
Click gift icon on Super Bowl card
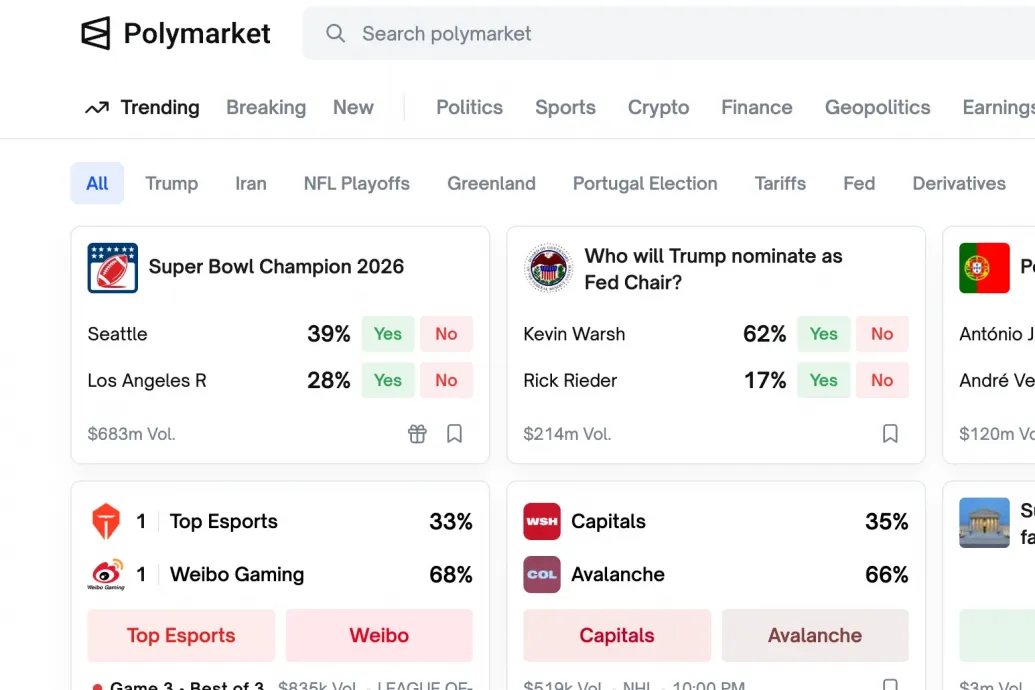click(x=417, y=434)
